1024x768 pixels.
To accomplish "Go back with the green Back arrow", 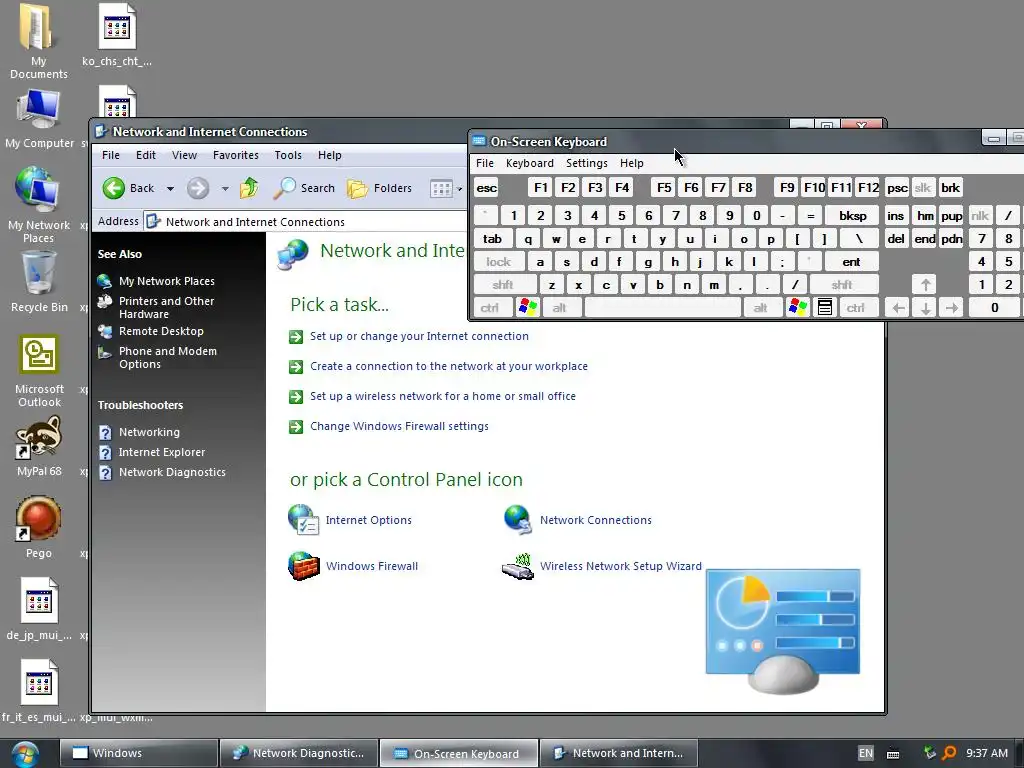I will tap(129, 188).
